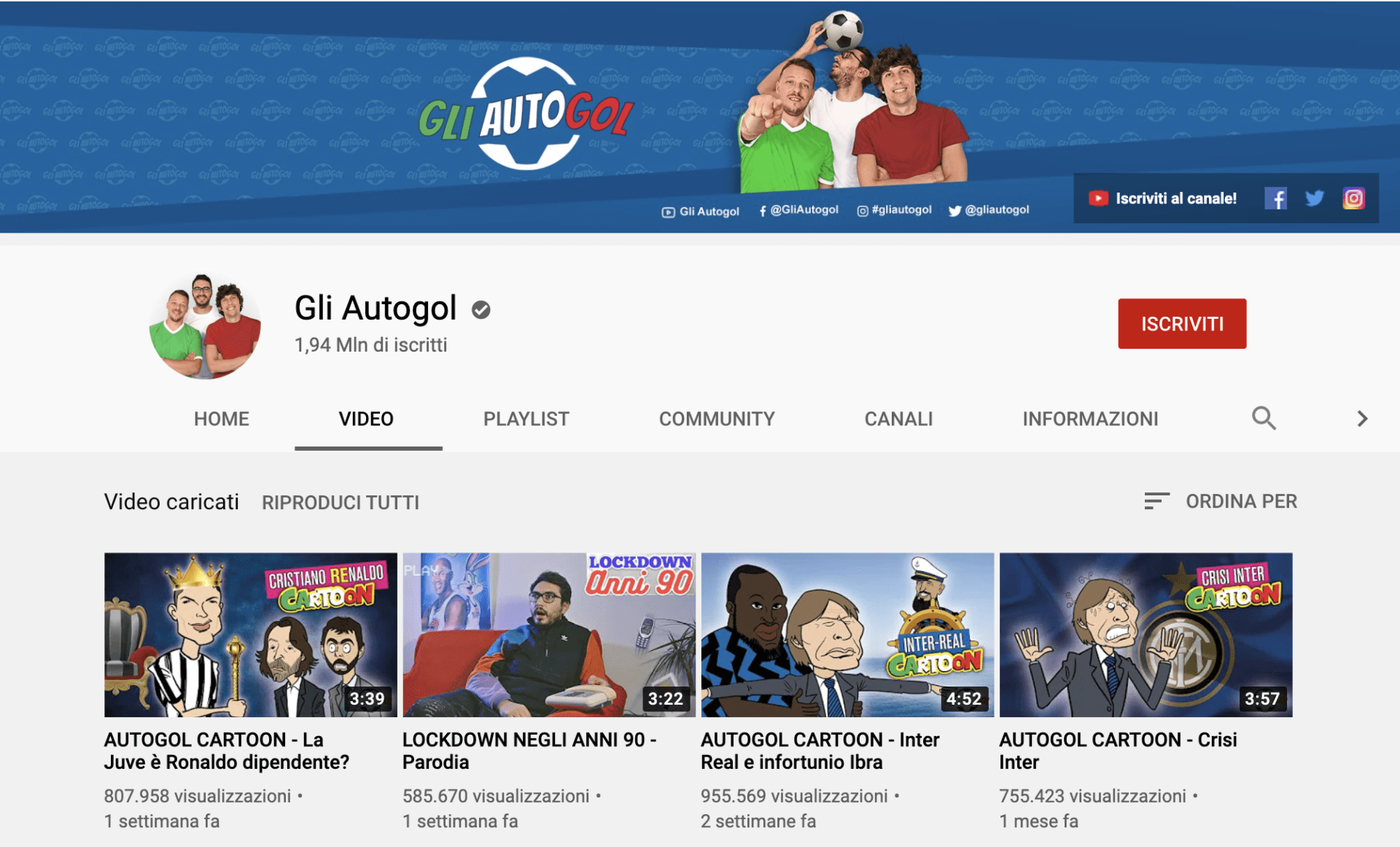Click the 3:39 duration badge
Screen dimensions: 1400x847
(x=367, y=699)
